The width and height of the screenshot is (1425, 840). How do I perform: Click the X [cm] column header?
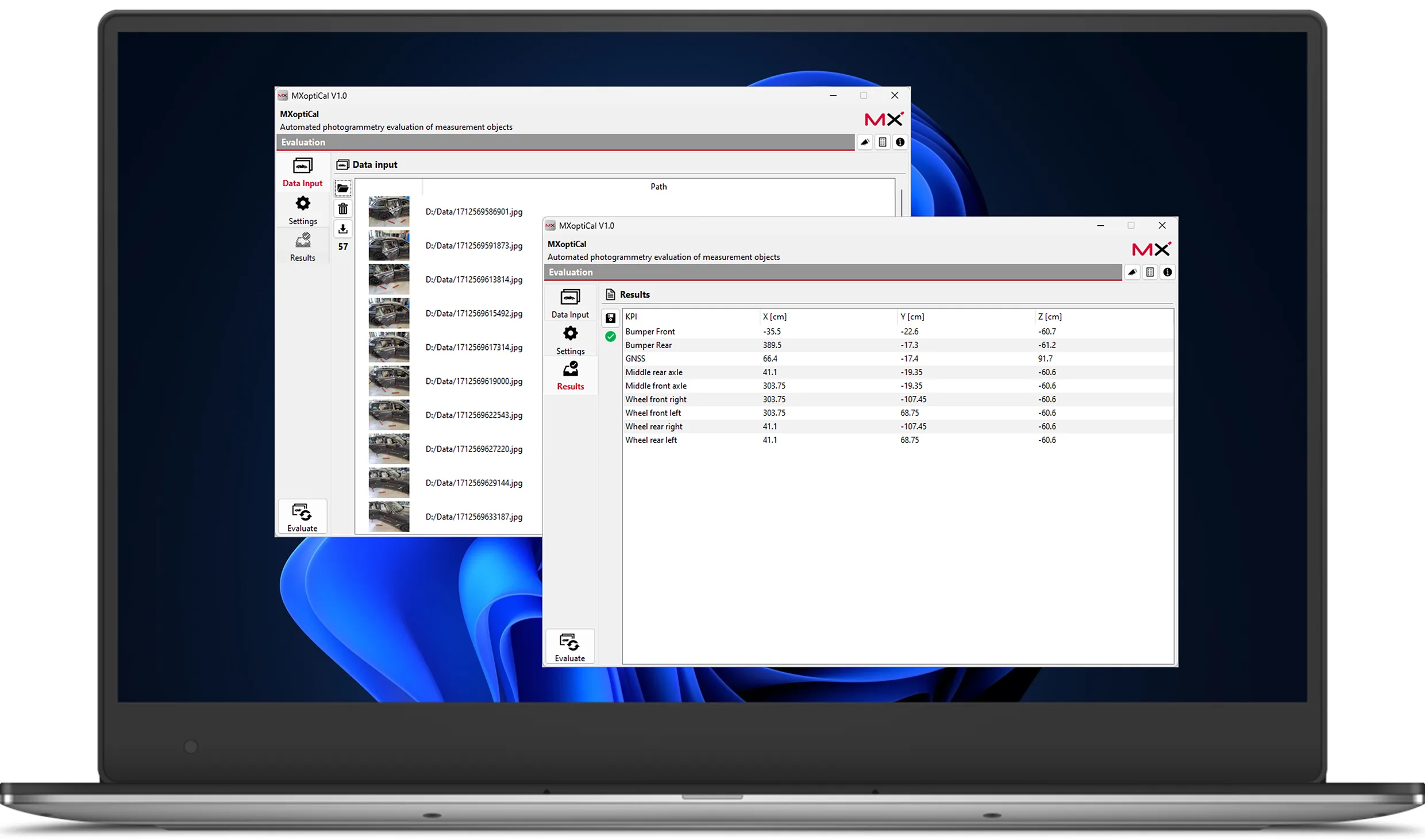[x=828, y=317]
